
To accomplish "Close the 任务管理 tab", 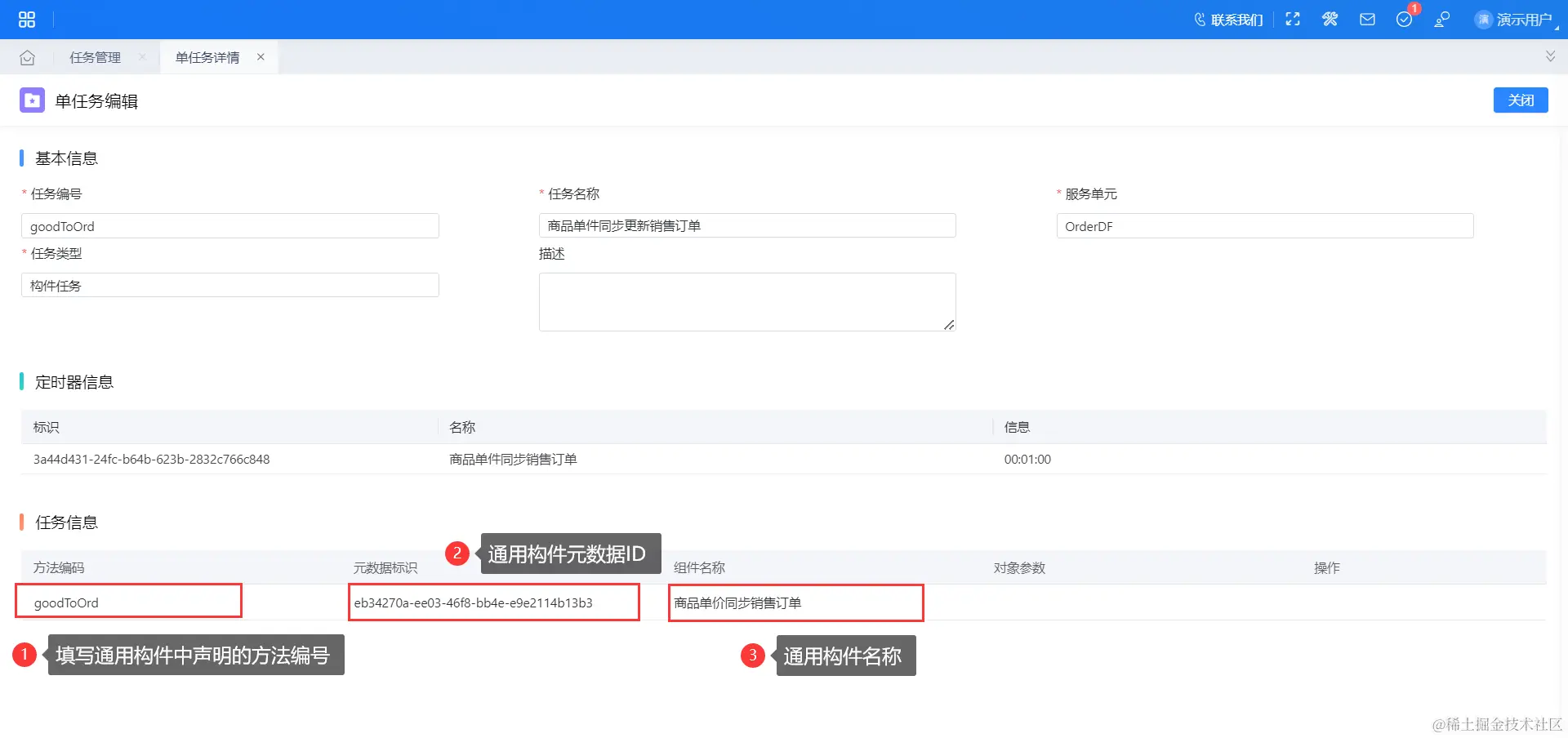I will [x=142, y=57].
